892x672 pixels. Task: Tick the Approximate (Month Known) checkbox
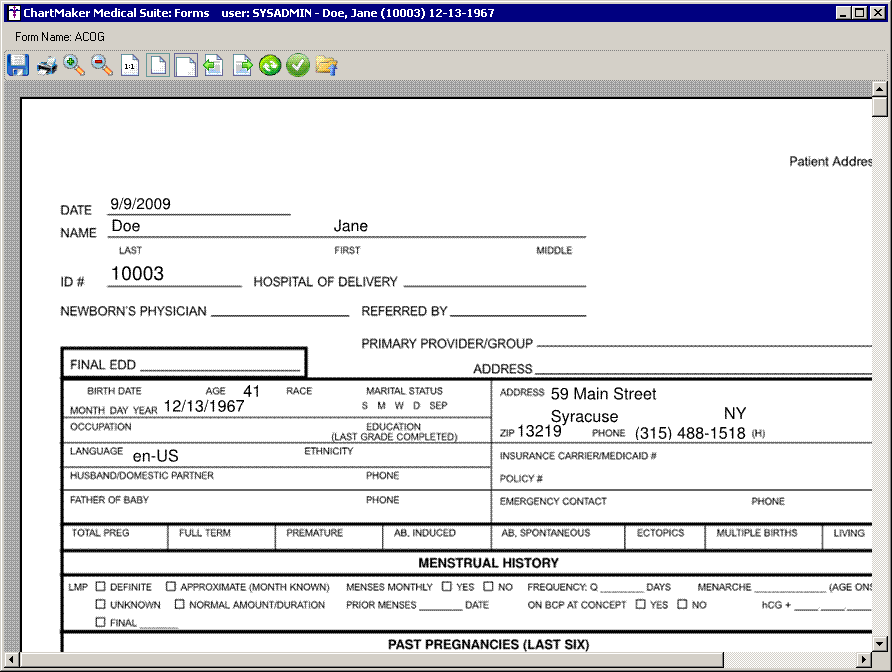(x=171, y=587)
